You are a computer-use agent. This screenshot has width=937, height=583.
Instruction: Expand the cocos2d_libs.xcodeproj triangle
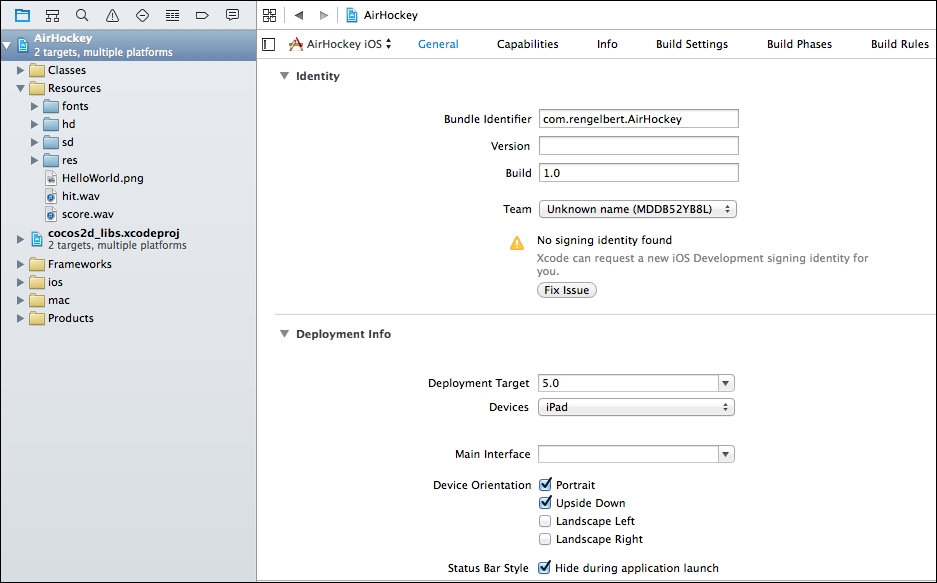click(20, 239)
